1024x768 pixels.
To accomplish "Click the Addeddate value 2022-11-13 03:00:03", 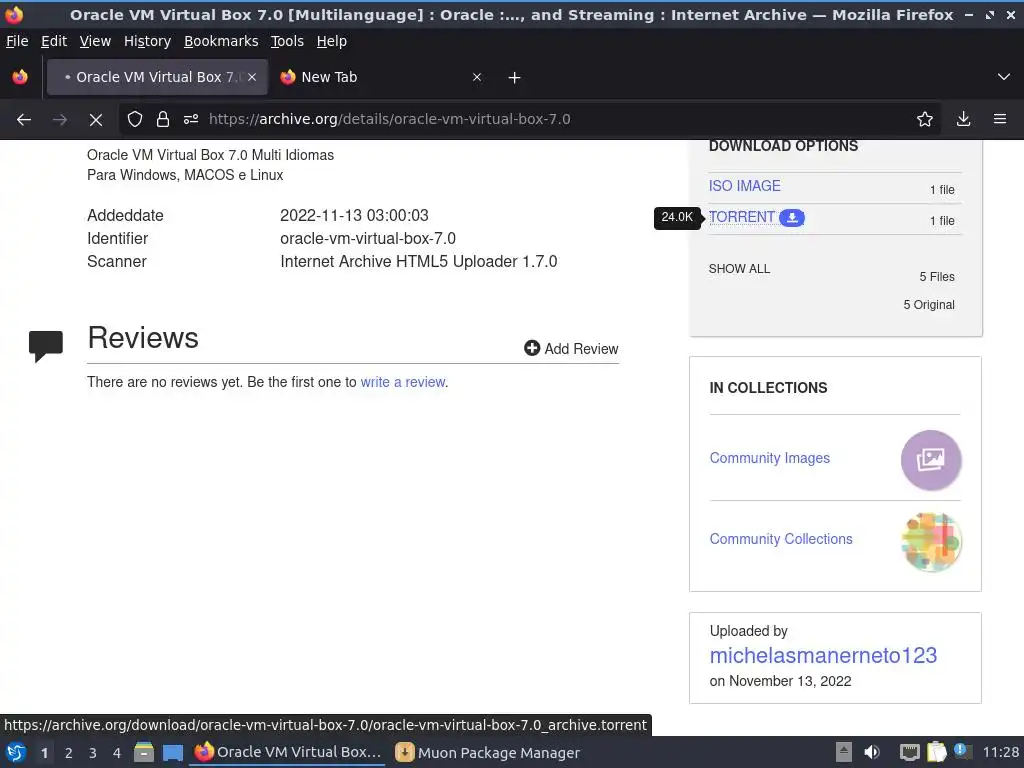I will pyautogui.click(x=354, y=216).
